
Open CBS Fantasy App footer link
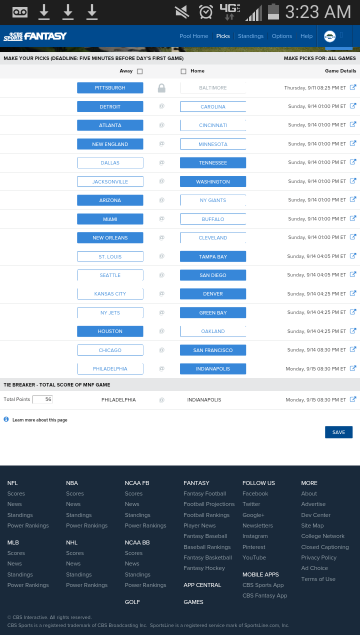264,596
